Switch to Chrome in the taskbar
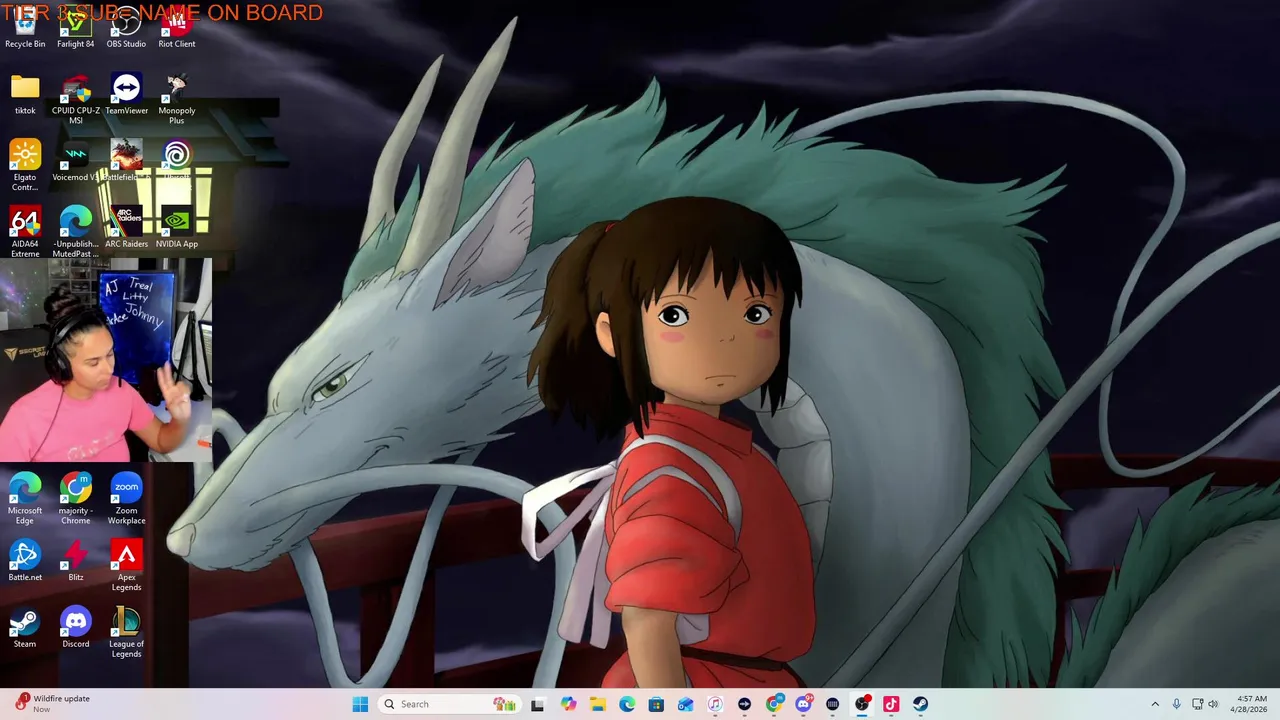 (774, 704)
